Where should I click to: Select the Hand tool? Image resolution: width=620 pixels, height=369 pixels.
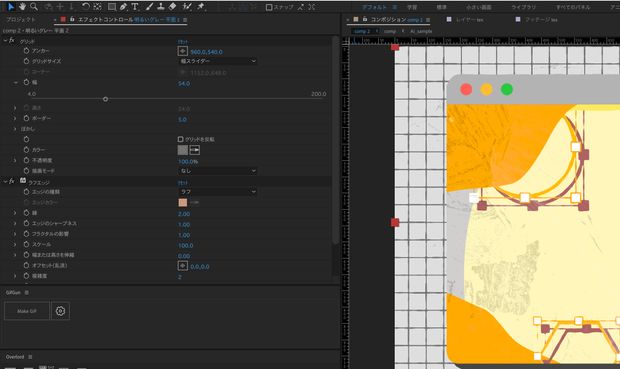pos(22,6)
